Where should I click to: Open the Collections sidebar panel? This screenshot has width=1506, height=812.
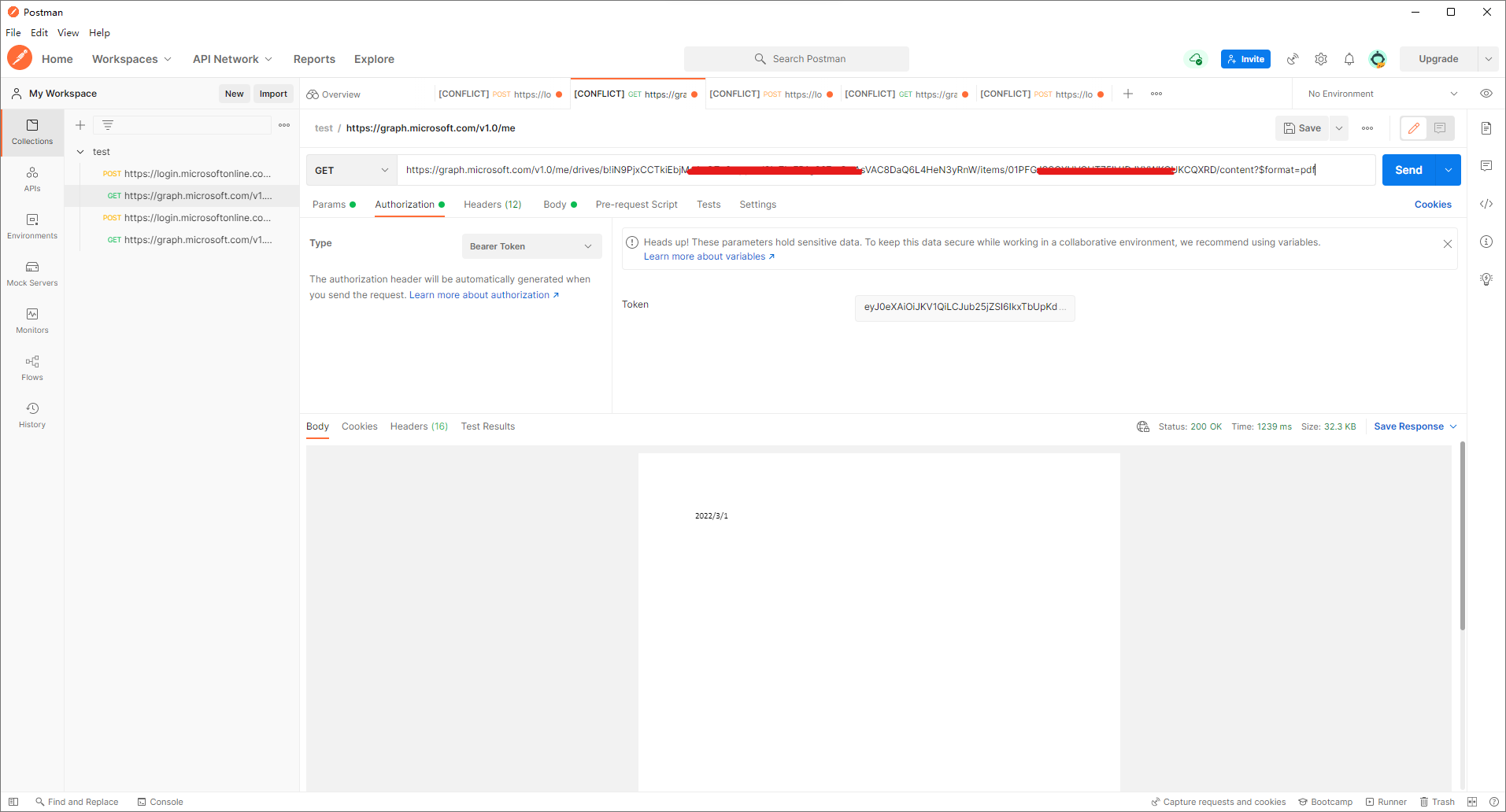click(32, 132)
